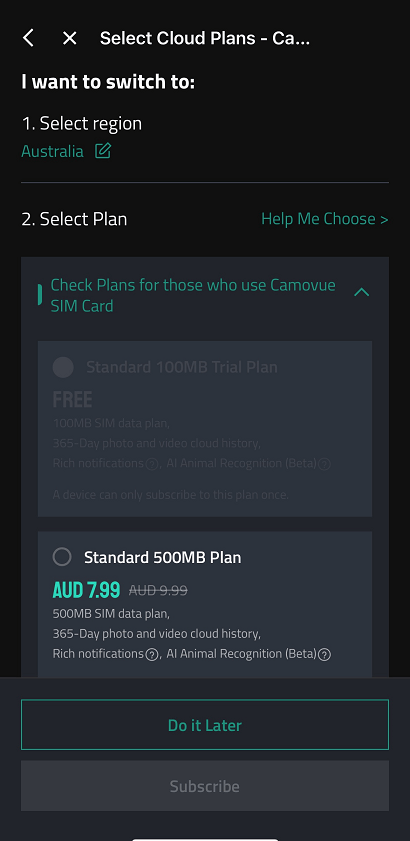Close the cloud plans page with X
Screen dimensions: 410x841
[70, 38]
